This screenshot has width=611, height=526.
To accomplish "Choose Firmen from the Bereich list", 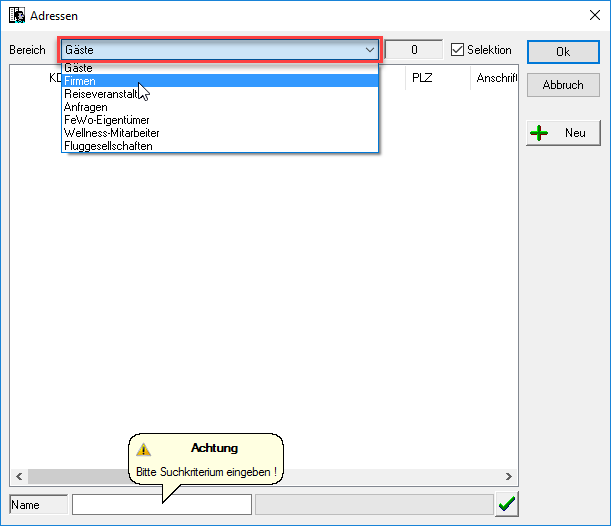I will 220,81.
